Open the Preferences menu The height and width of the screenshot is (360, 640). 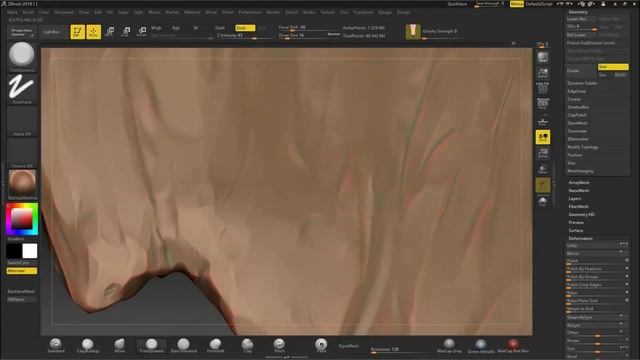click(250, 12)
